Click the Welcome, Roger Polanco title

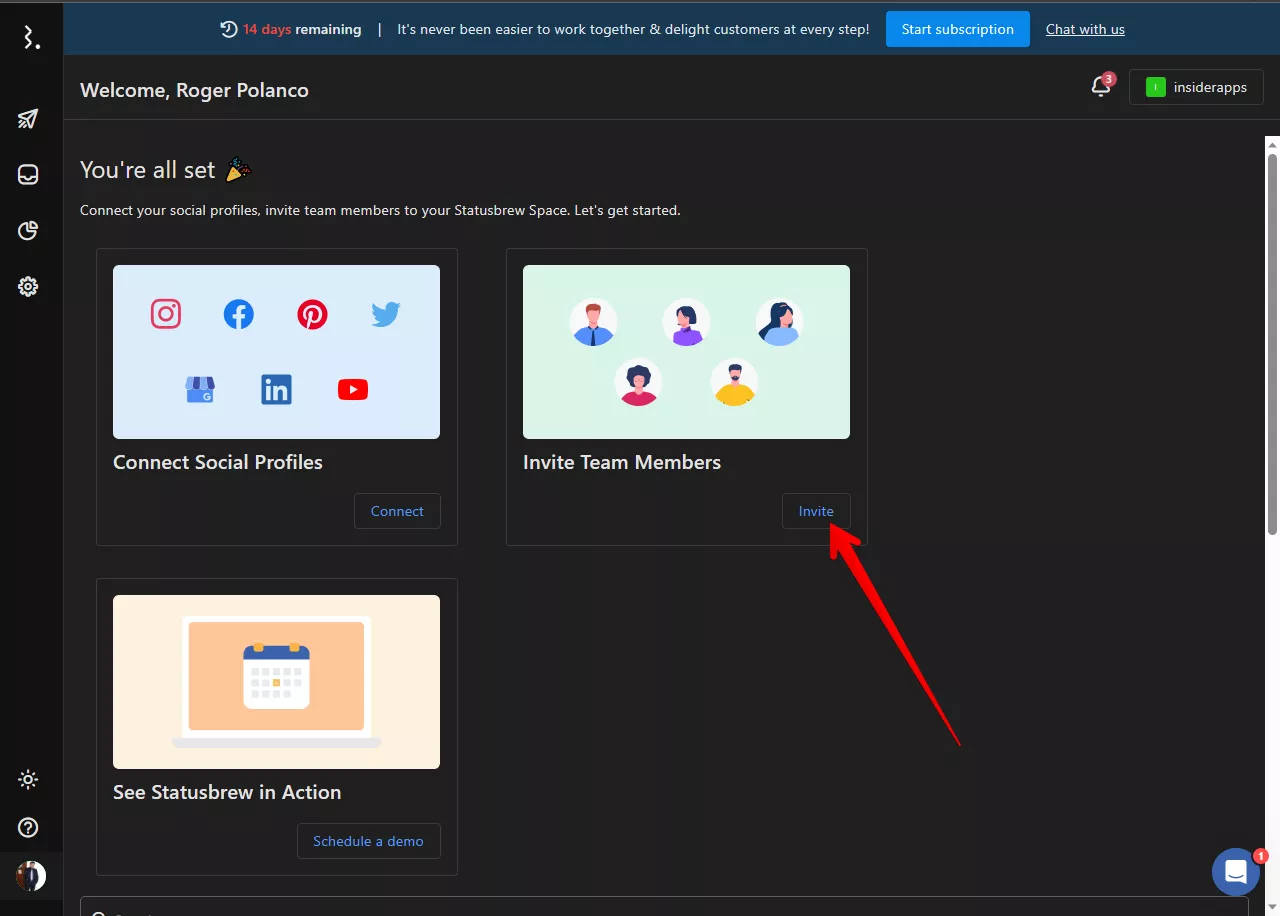click(x=194, y=90)
